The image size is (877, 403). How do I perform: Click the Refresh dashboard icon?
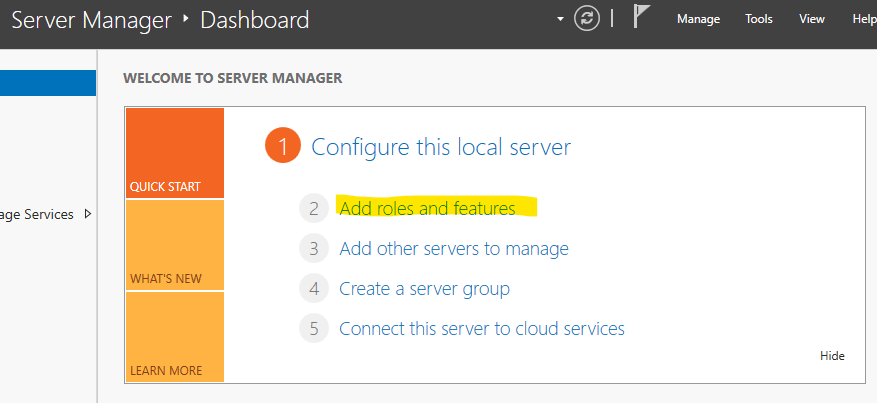(587, 19)
